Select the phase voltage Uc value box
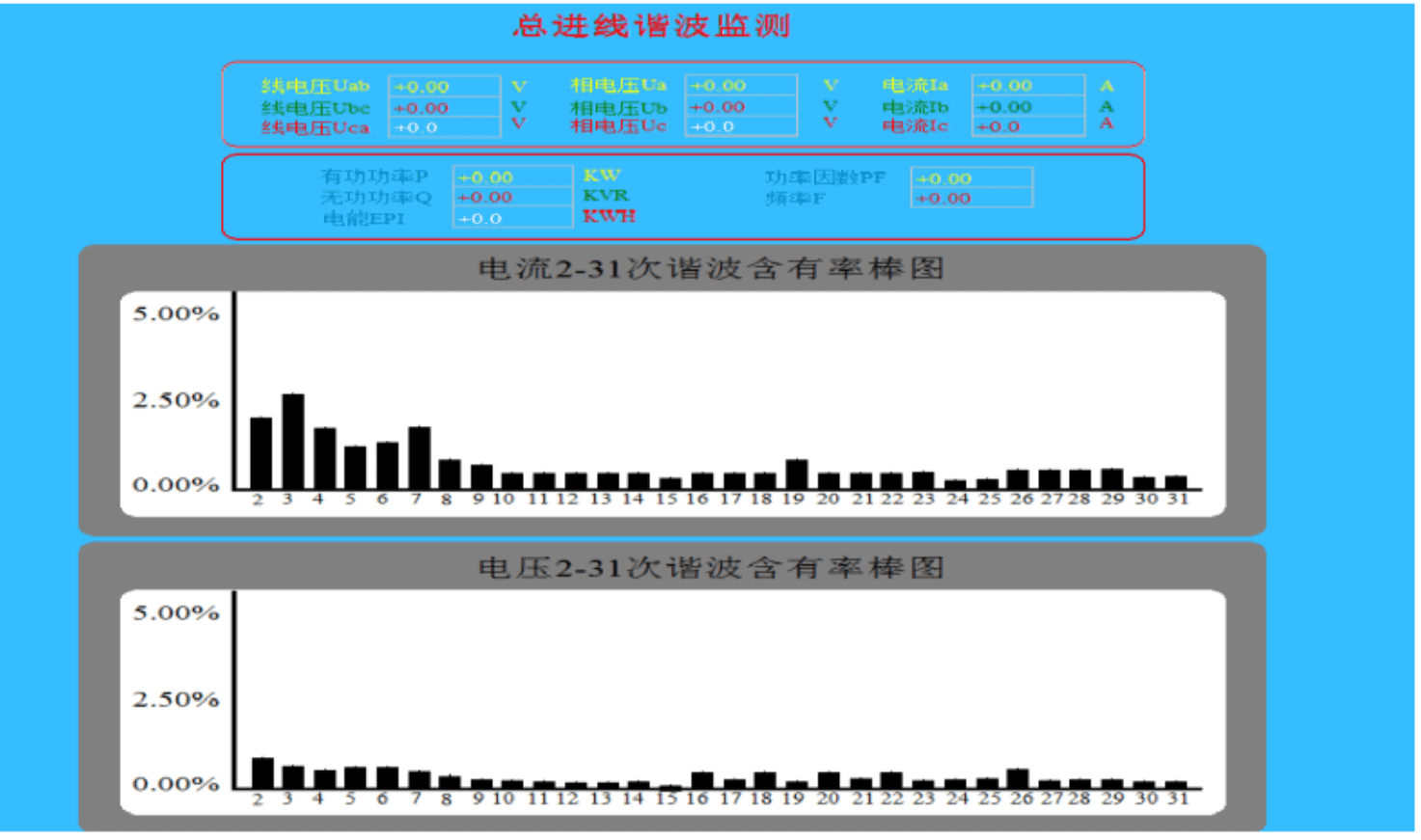 741,126
